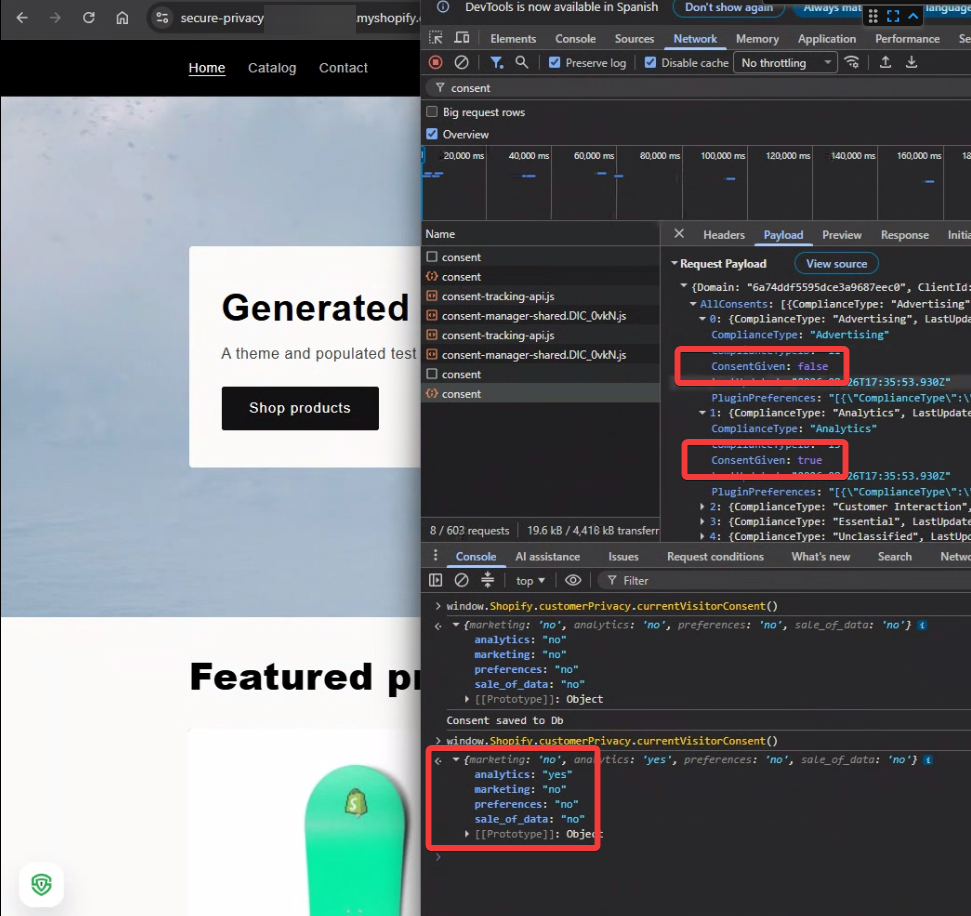Show the console sidebar icon

click(435, 580)
